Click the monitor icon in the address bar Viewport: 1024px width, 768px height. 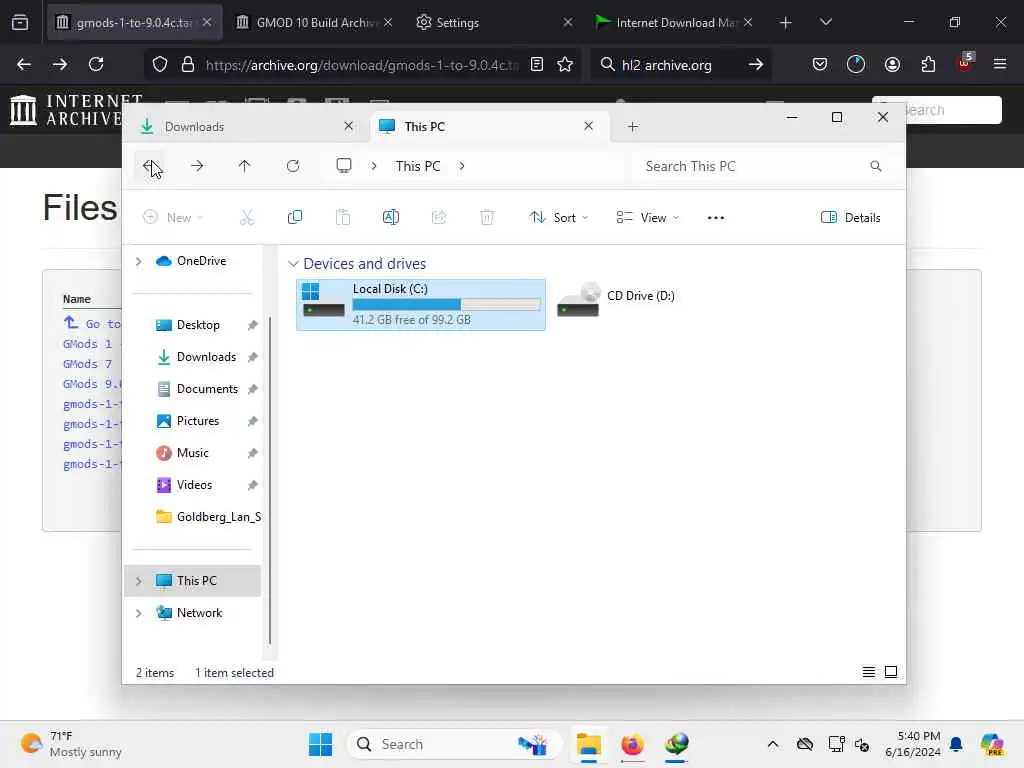pyautogui.click(x=344, y=166)
